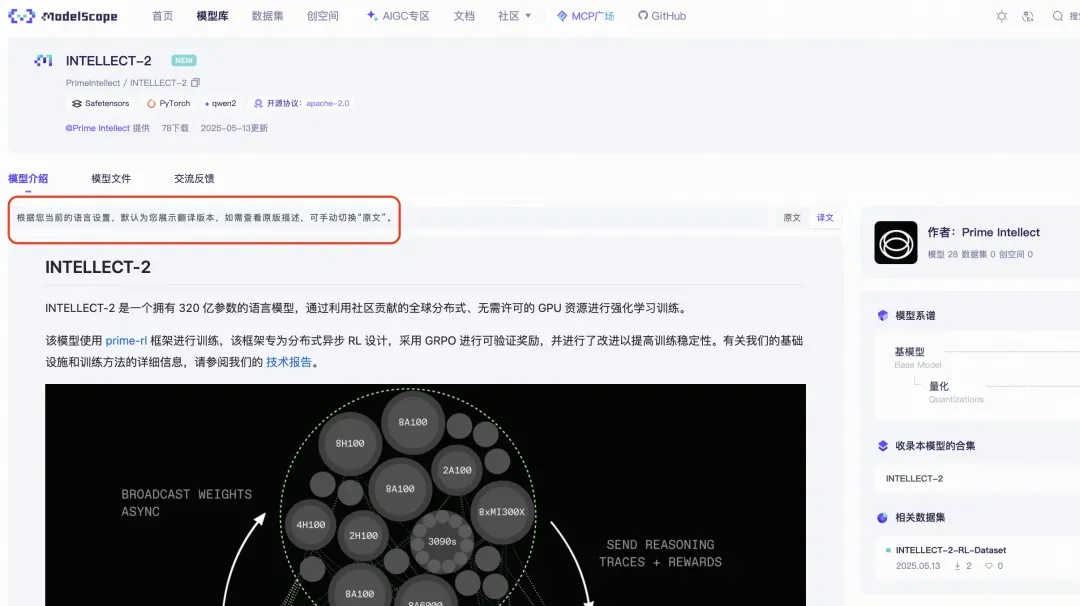
Task: Open the AIGC专区 section
Action: [397, 16]
